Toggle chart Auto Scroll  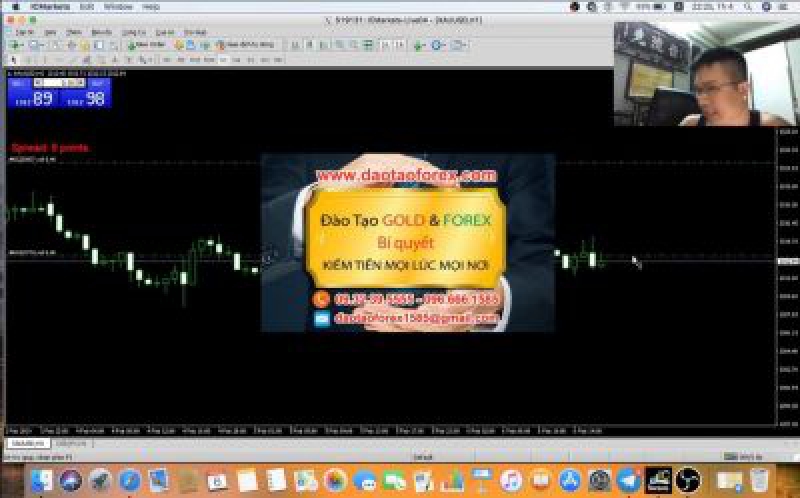(x=385, y=45)
